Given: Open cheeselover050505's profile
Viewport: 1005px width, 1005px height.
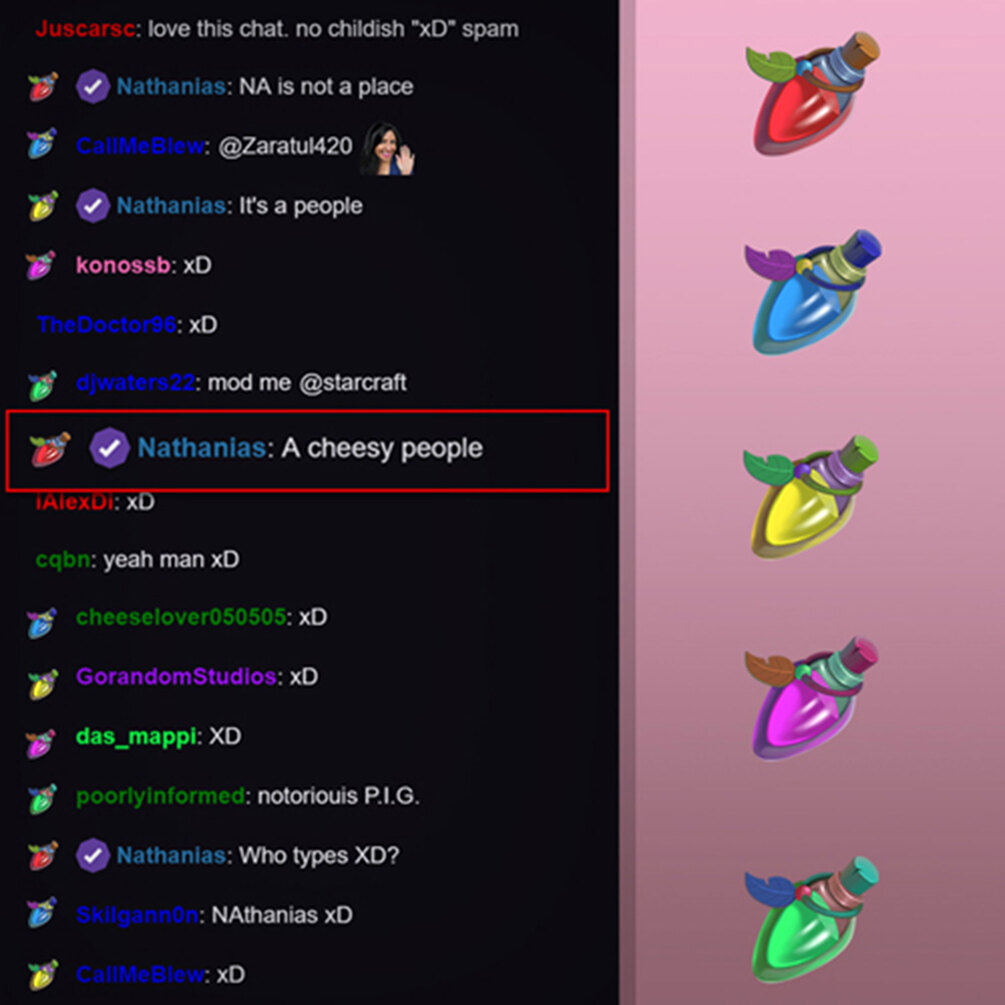Looking at the screenshot, I should tap(181, 617).
